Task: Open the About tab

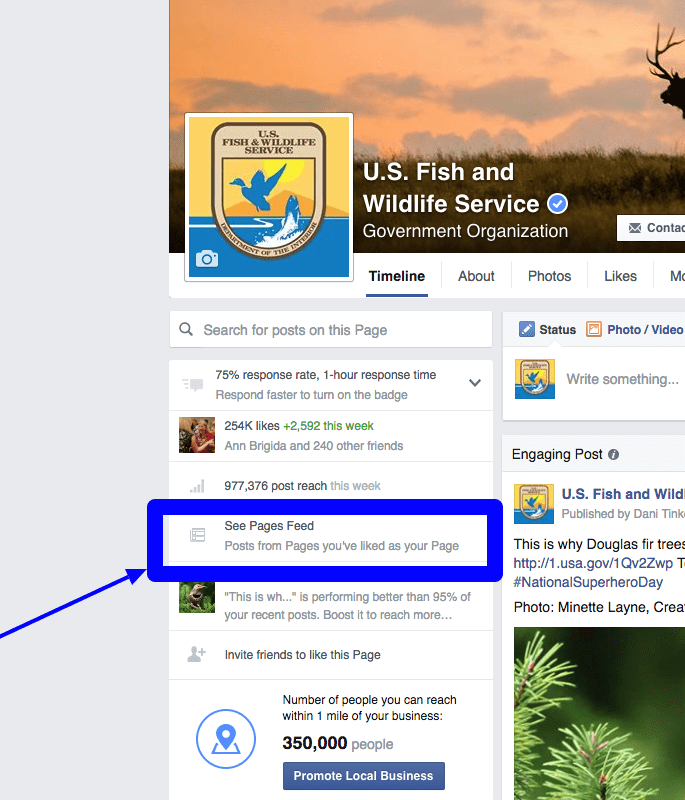Action: 476,276
